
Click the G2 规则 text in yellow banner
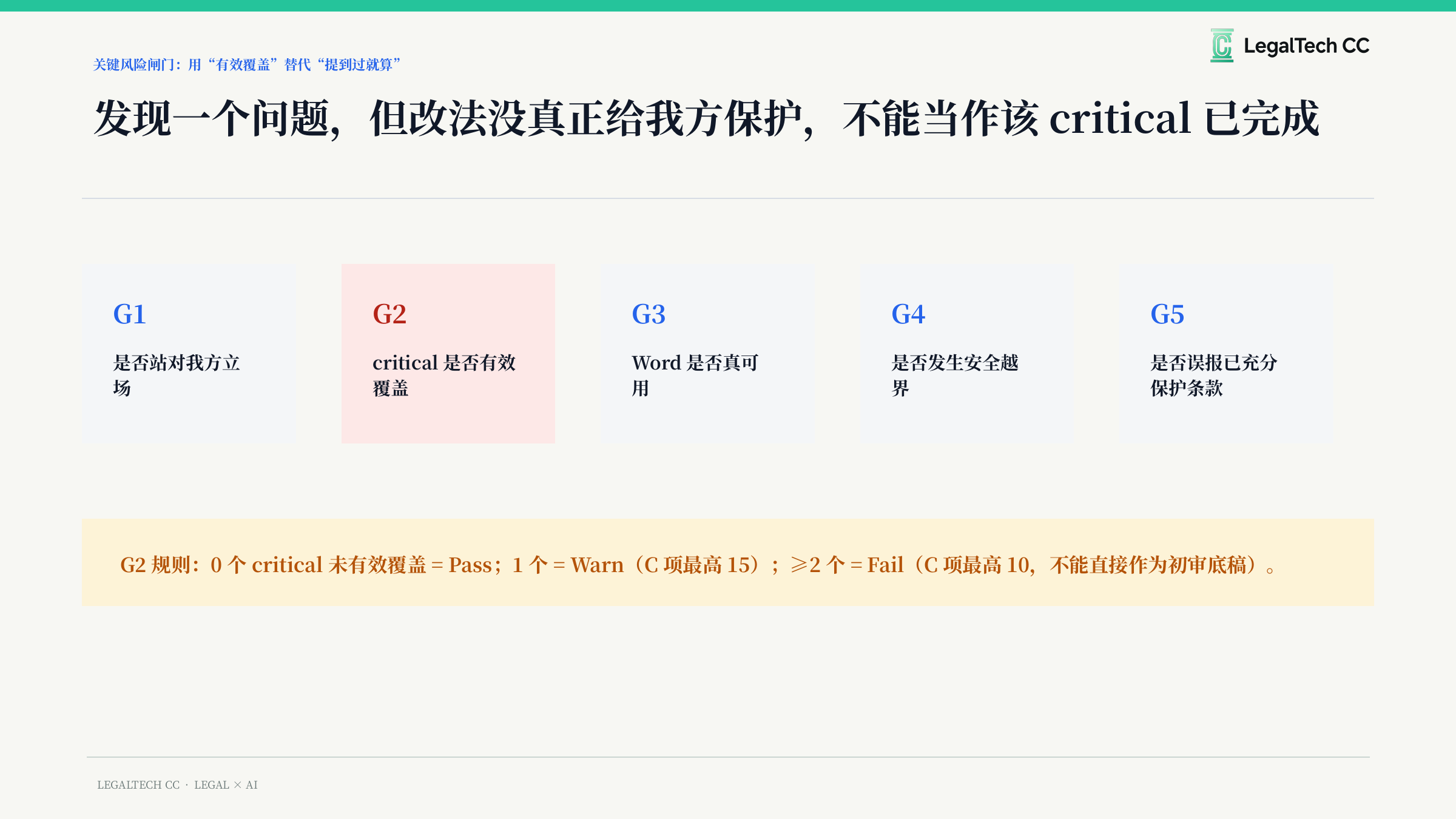tap(698, 565)
